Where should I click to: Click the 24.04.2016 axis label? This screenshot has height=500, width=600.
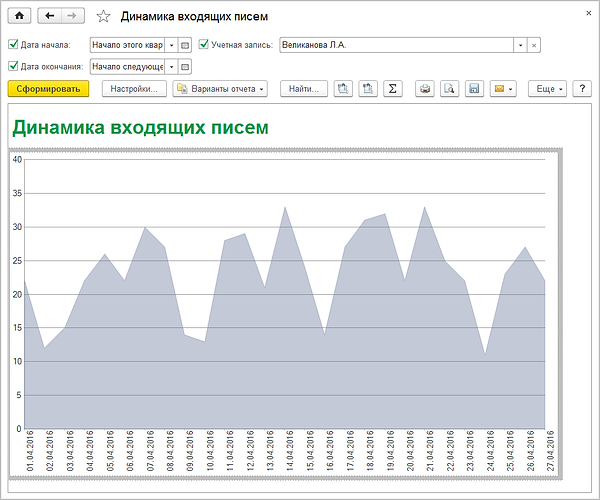coord(490,451)
